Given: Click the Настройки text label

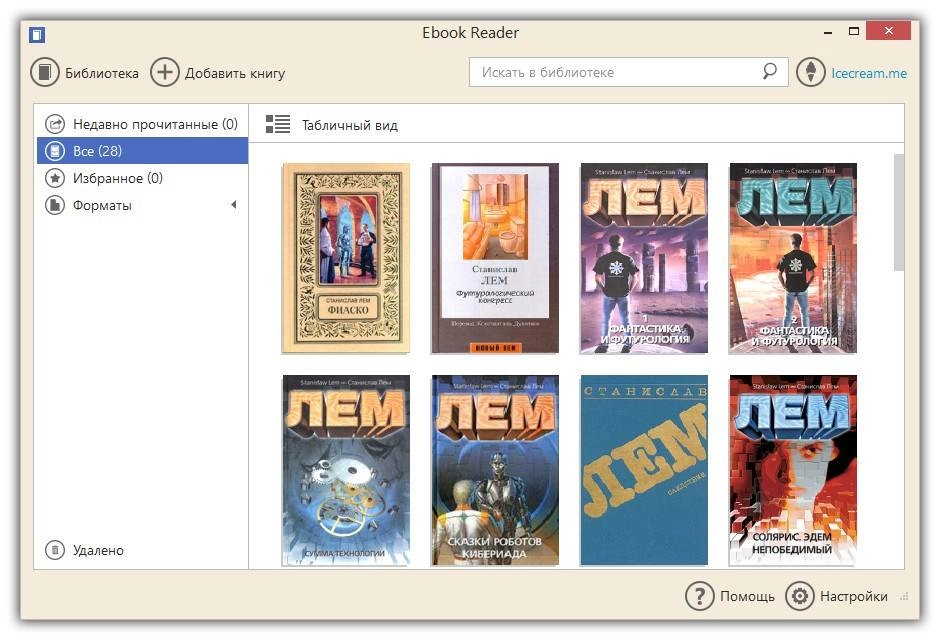Looking at the screenshot, I should [854, 596].
